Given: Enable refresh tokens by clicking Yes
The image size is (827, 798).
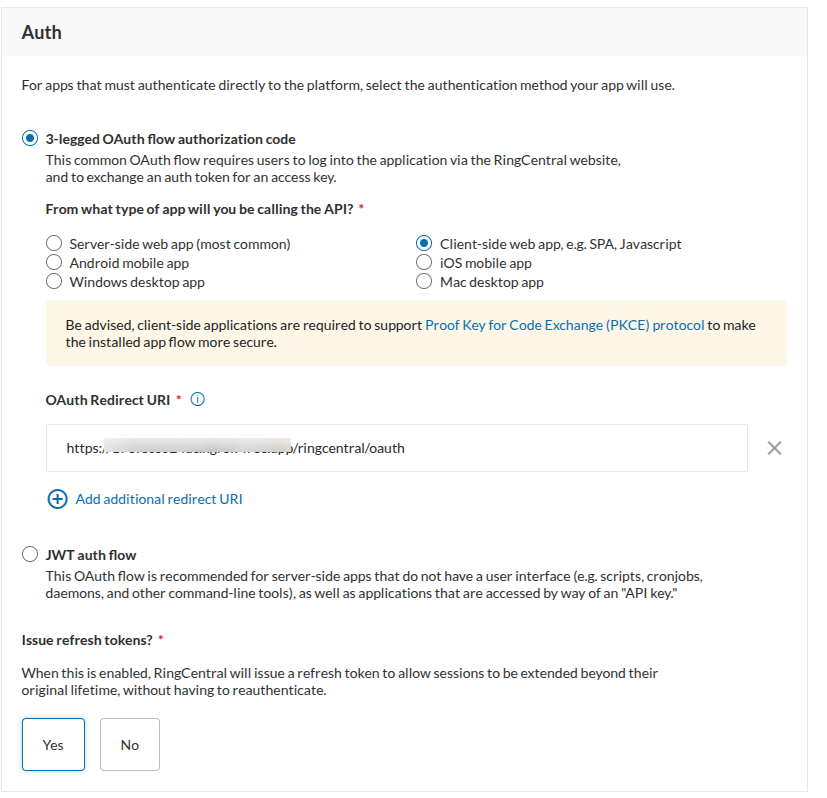Looking at the screenshot, I should point(53,744).
